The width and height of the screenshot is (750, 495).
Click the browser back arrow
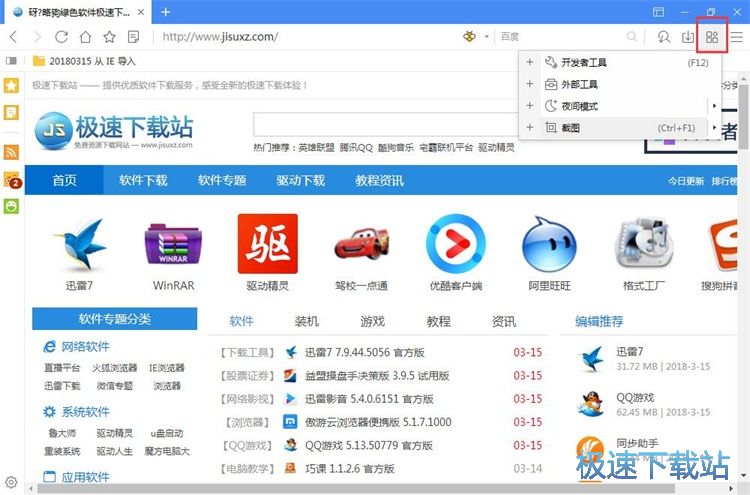click(13, 37)
